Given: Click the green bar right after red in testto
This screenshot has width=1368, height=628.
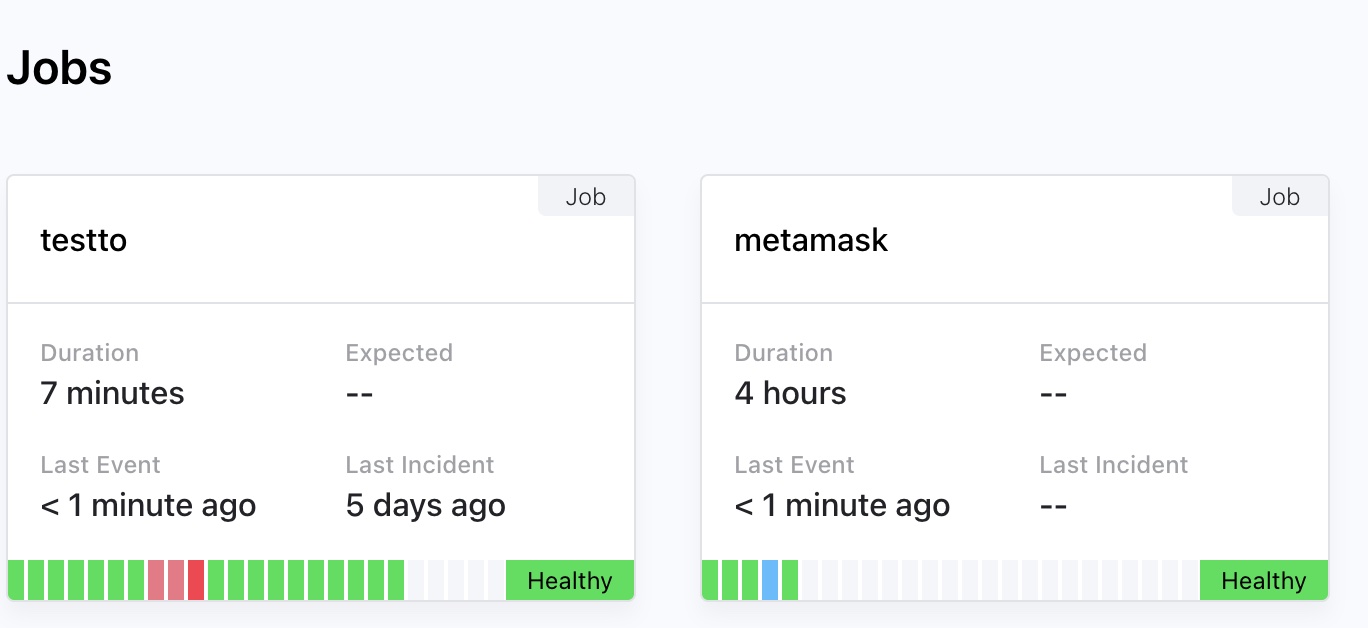Looking at the screenshot, I should pyautogui.click(x=216, y=580).
